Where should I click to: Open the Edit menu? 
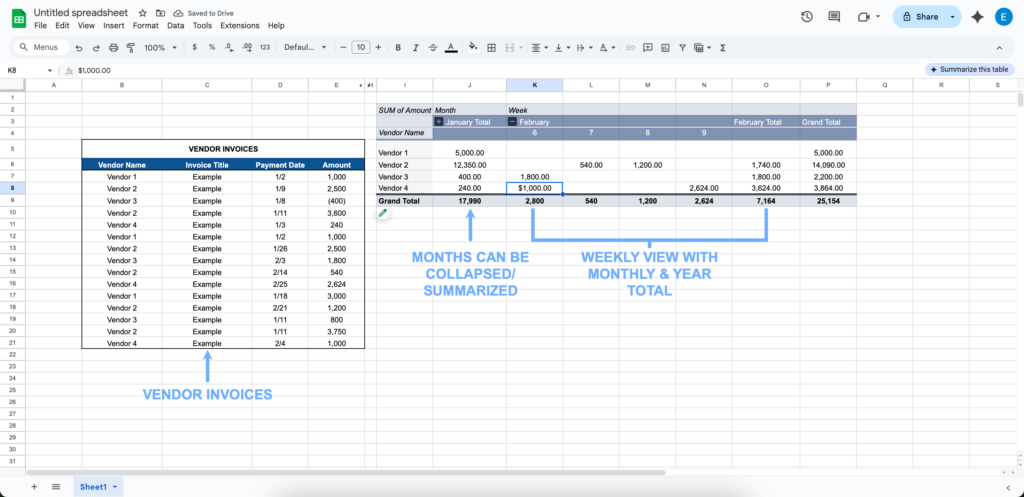(x=62, y=25)
